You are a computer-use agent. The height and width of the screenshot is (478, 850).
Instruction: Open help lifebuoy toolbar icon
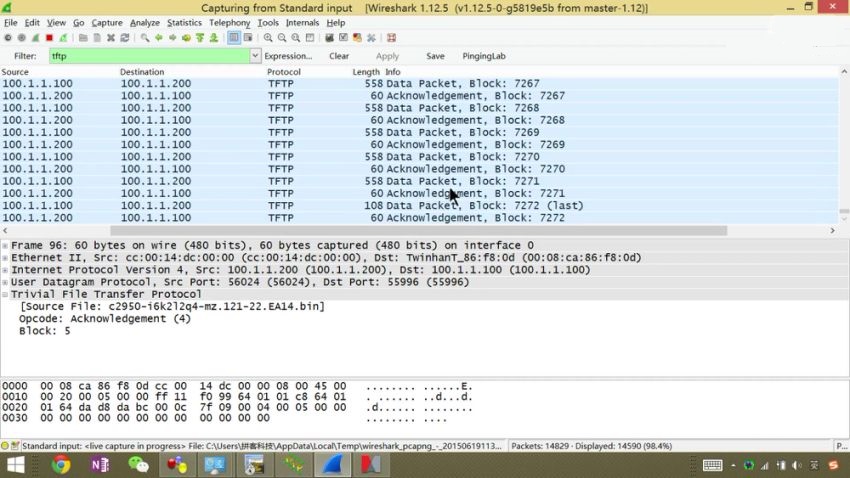click(391, 38)
